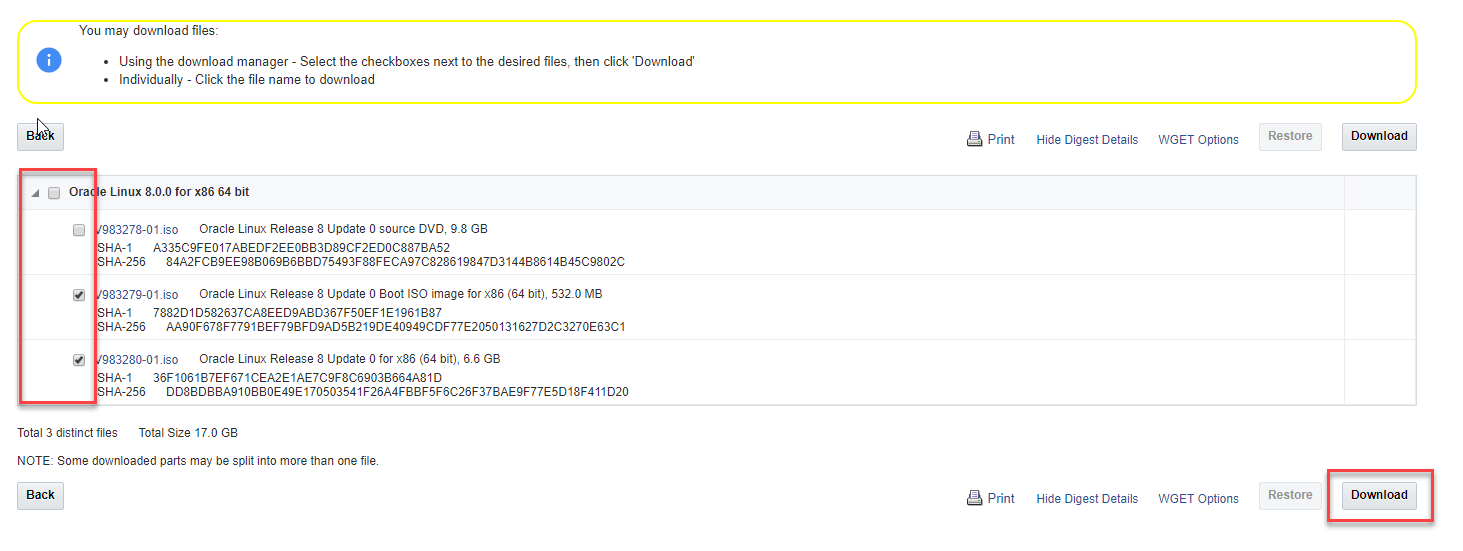Click 'Total 3 distinct files' text
1463x551 pixels.
pos(67,433)
